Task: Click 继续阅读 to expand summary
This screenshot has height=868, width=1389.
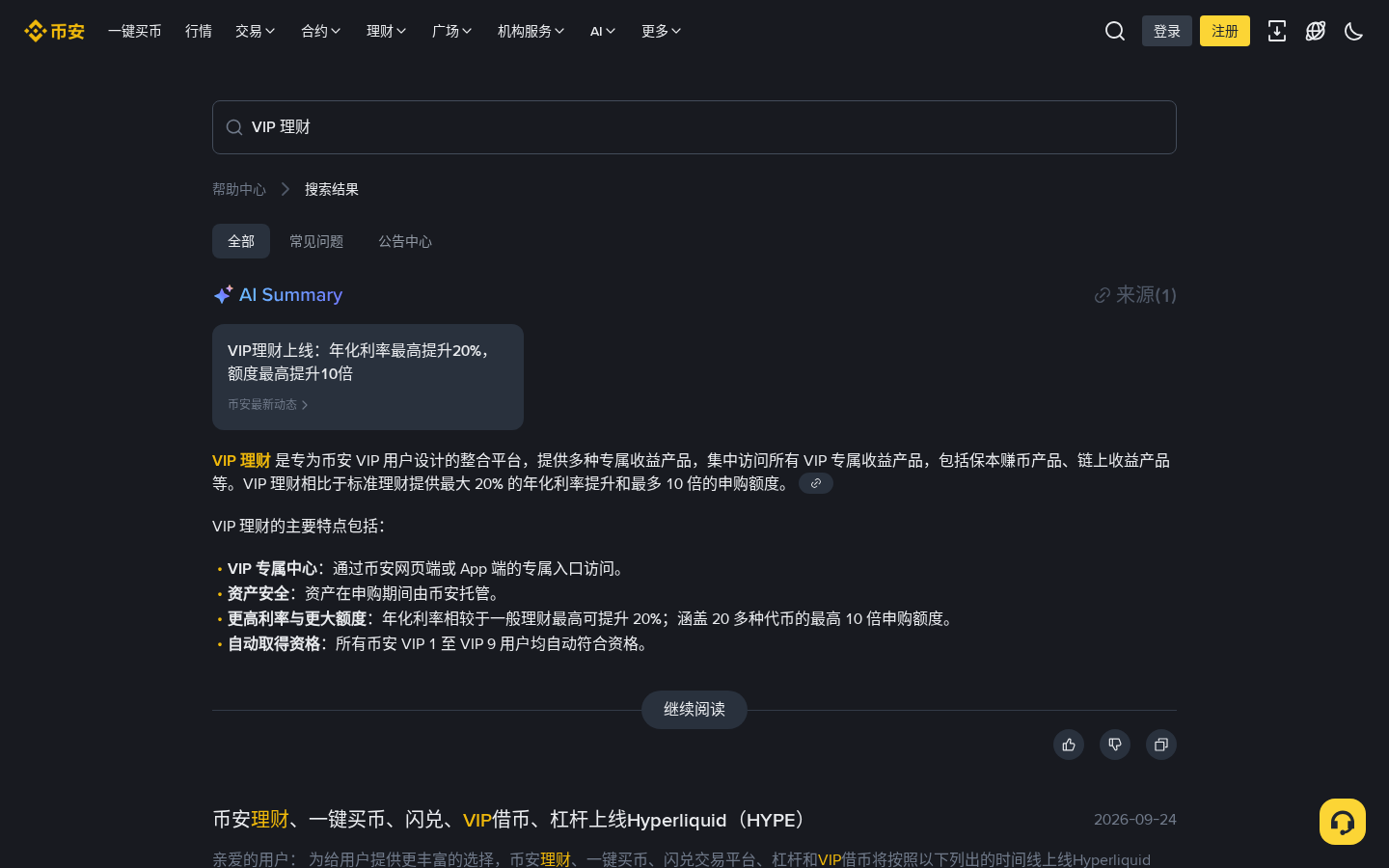Action: pyautogui.click(x=694, y=710)
